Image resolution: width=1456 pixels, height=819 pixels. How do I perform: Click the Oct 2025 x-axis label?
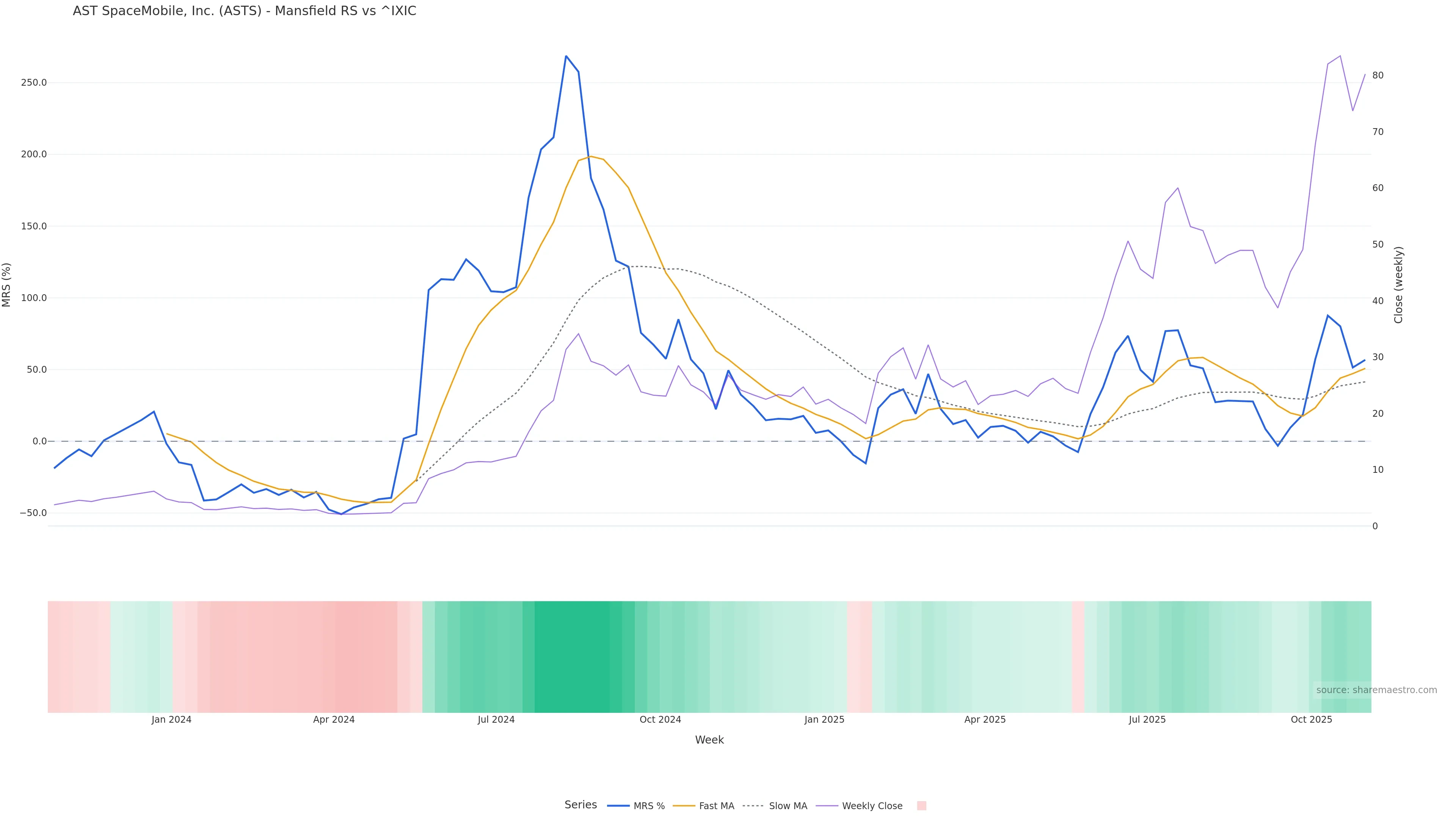[1311, 720]
